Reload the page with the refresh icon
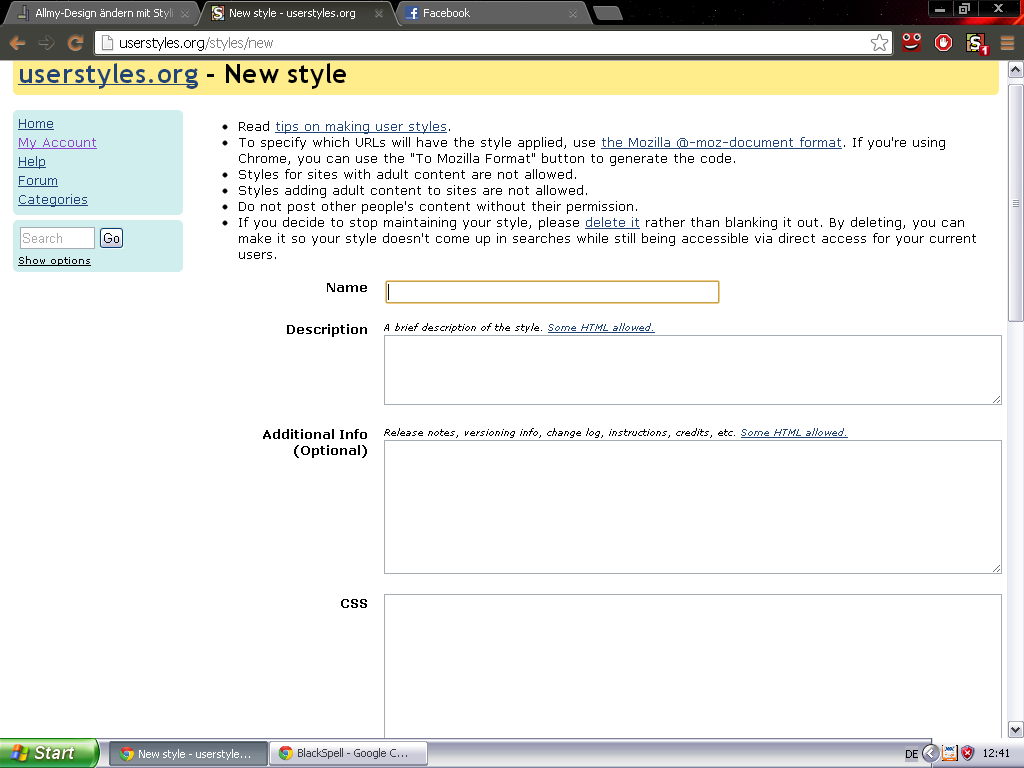Image resolution: width=1024 pixels, height=768 pixels. click(75, 43)
